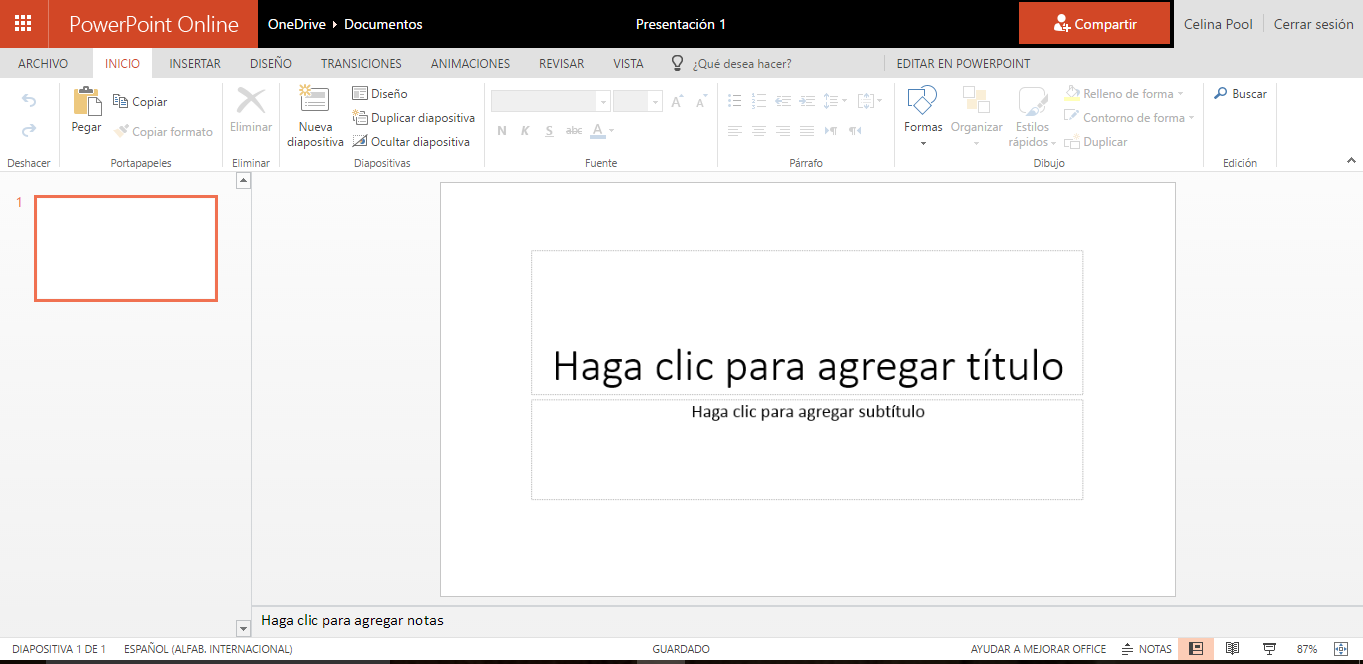Click fit slide to window icon
The width and height of the screenshot is (1363, 664).
pyautogui.click(x=1341, y=649)
